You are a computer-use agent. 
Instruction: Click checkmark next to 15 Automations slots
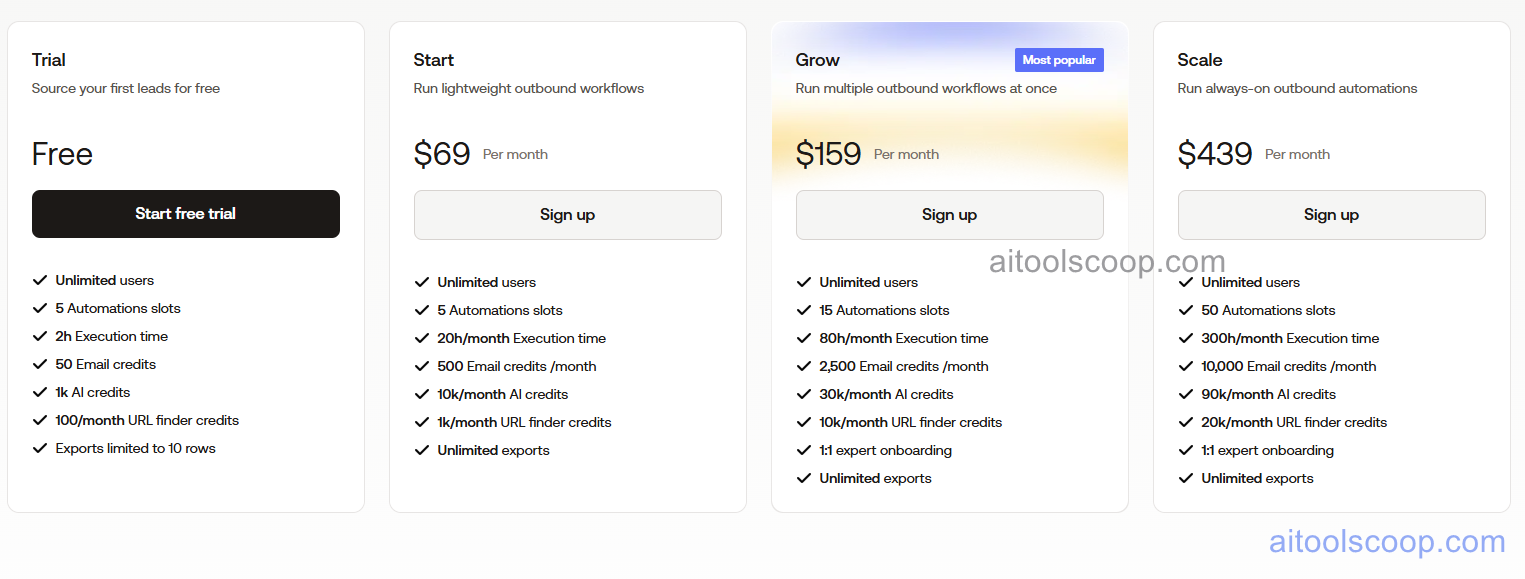(804, 311)
